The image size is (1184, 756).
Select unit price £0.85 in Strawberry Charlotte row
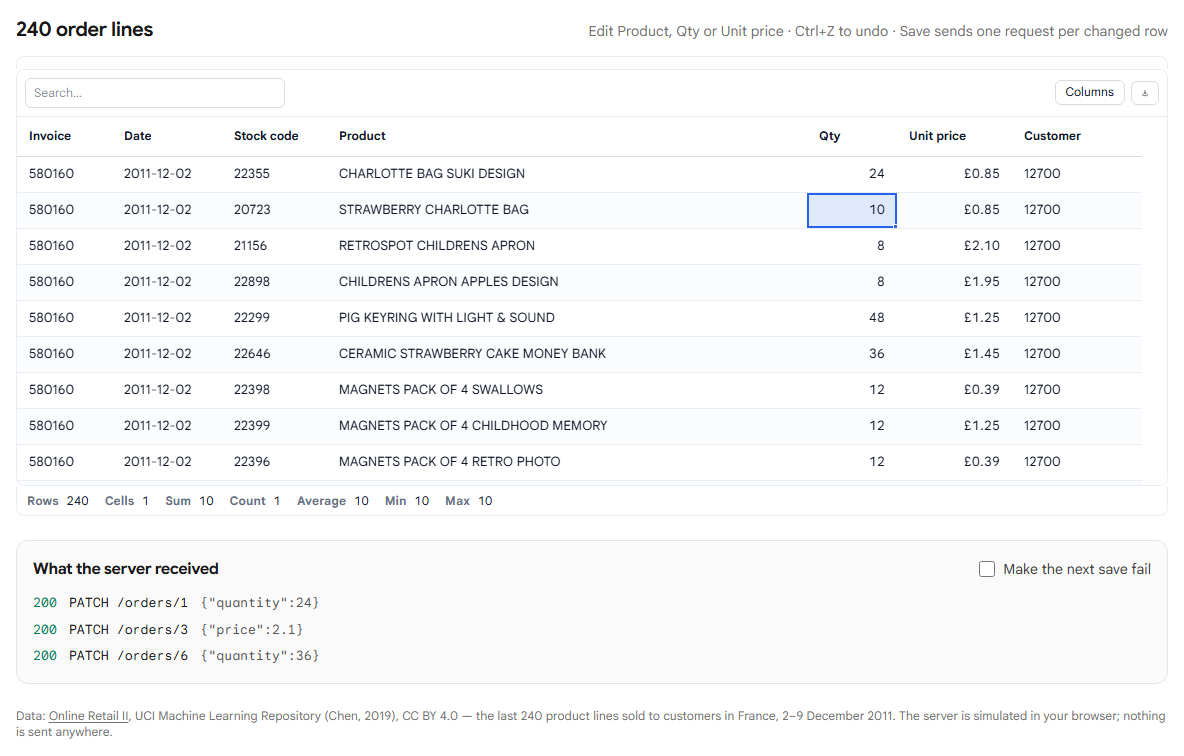tap(954, 210)
